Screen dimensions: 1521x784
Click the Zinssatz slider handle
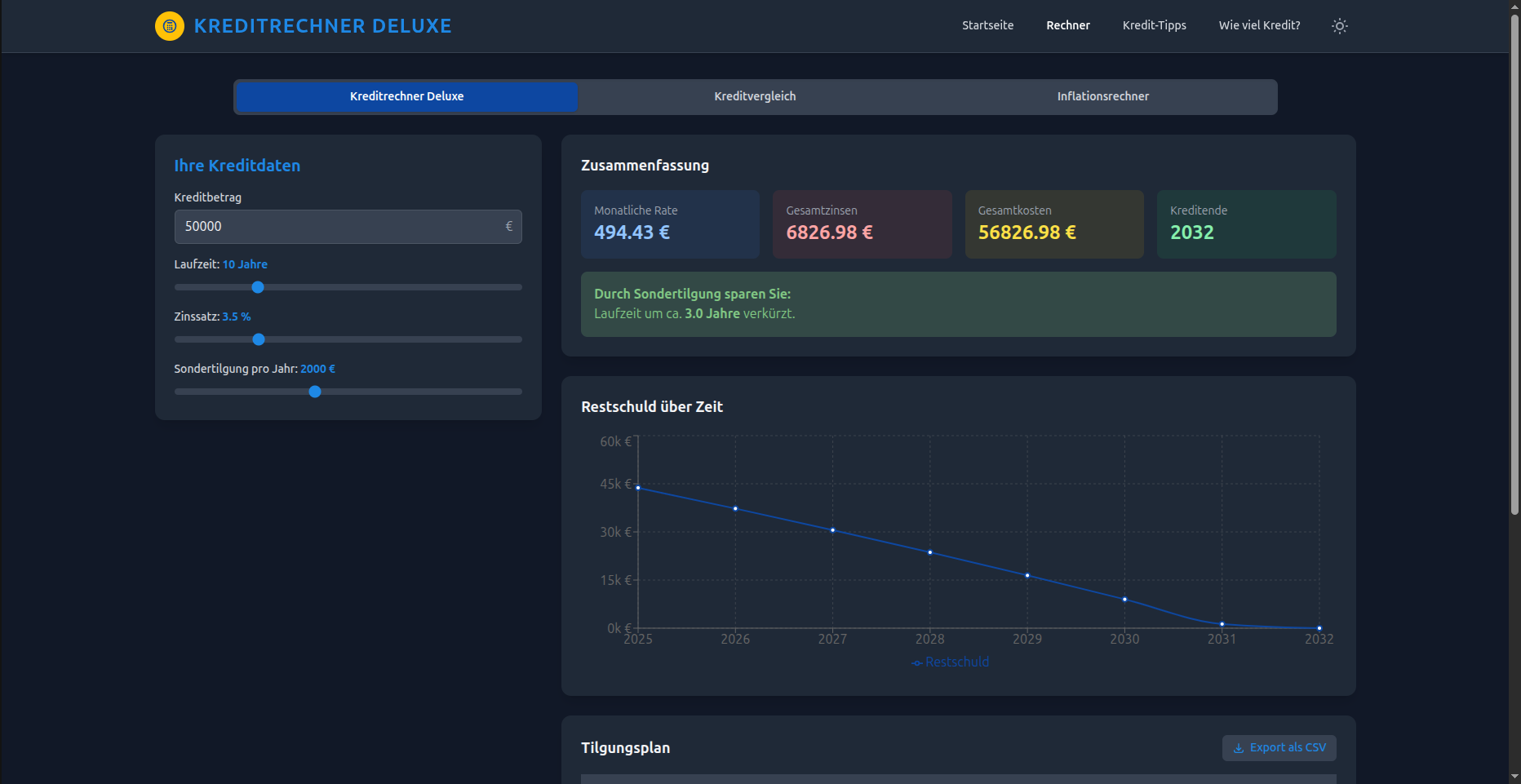(259, 339)
